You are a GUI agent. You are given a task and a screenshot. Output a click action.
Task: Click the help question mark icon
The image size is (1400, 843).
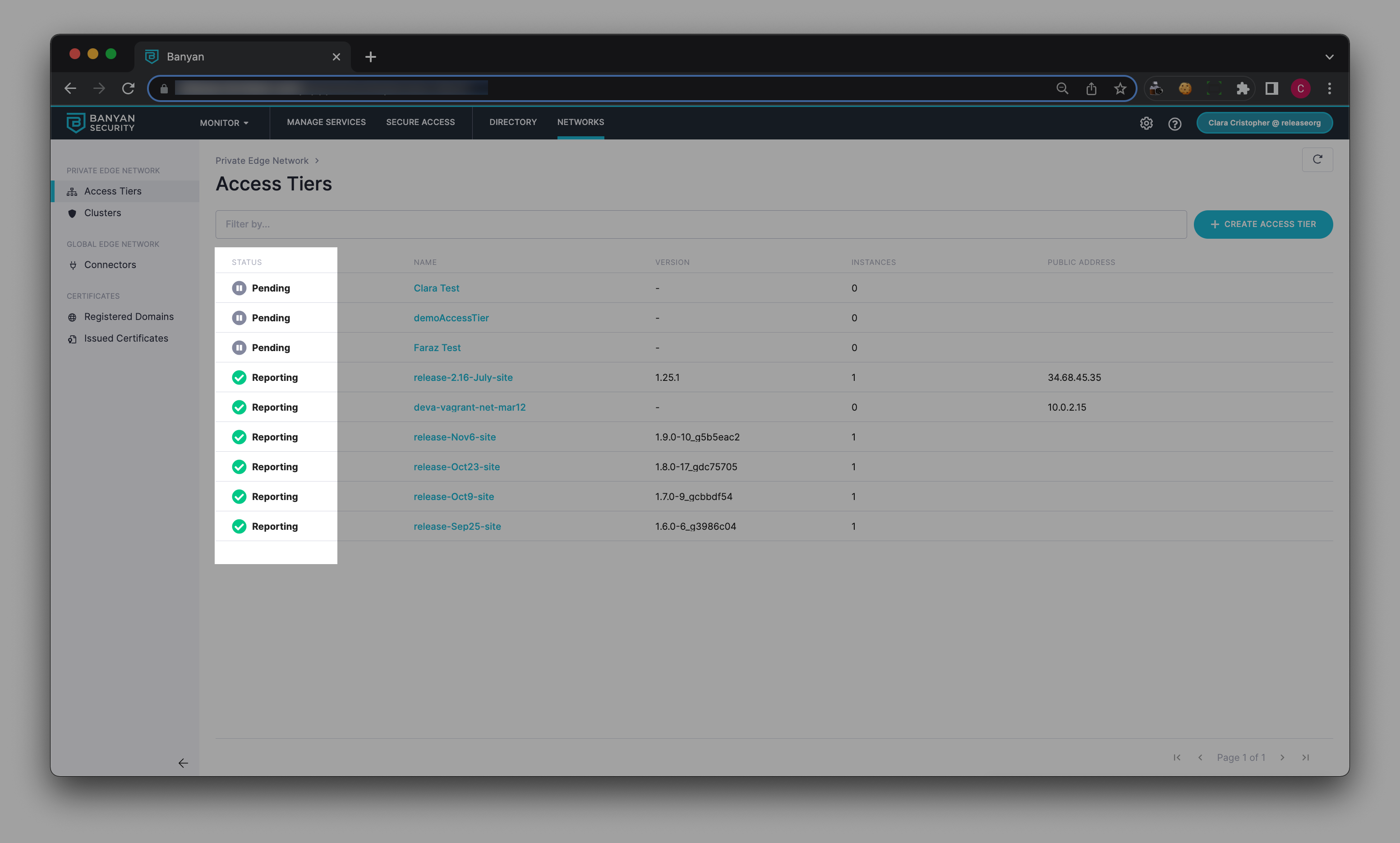[x=1174, y=123]
